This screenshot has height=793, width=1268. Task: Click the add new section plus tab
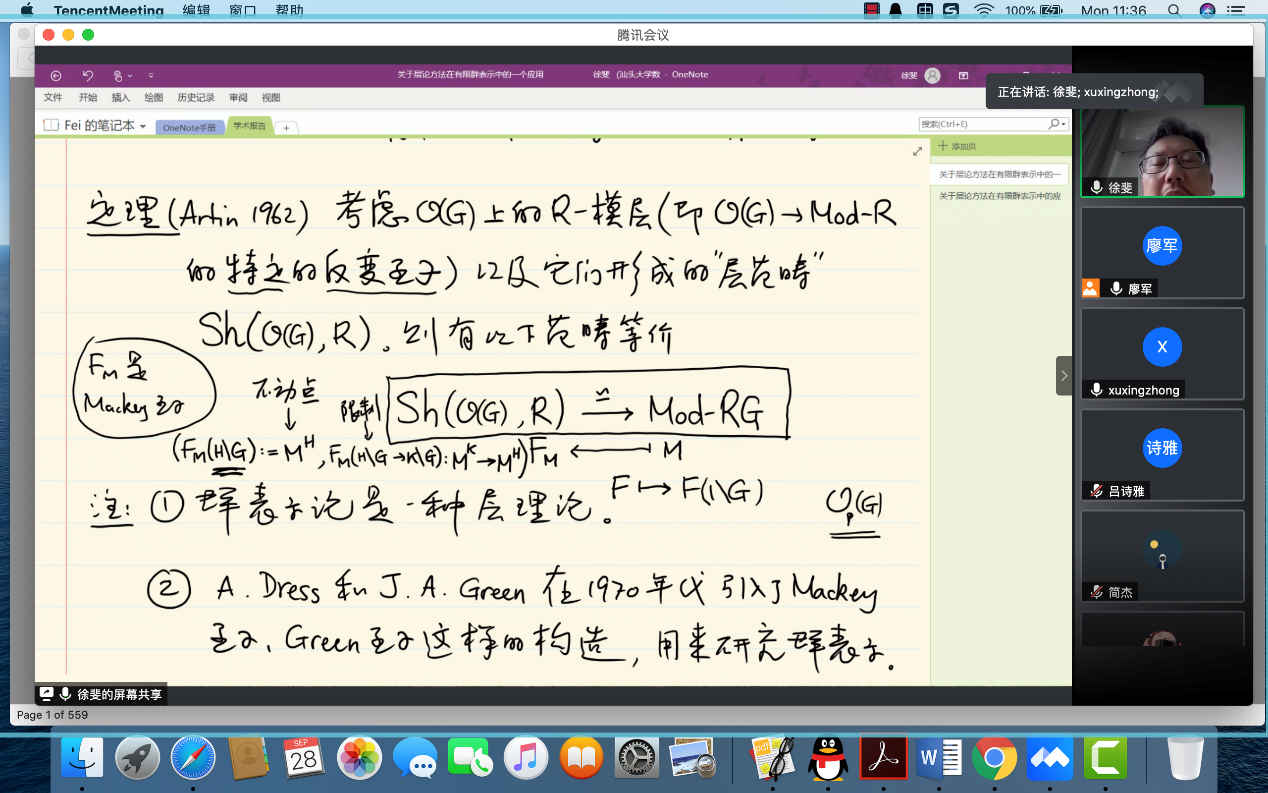click(x=286, y=128)
